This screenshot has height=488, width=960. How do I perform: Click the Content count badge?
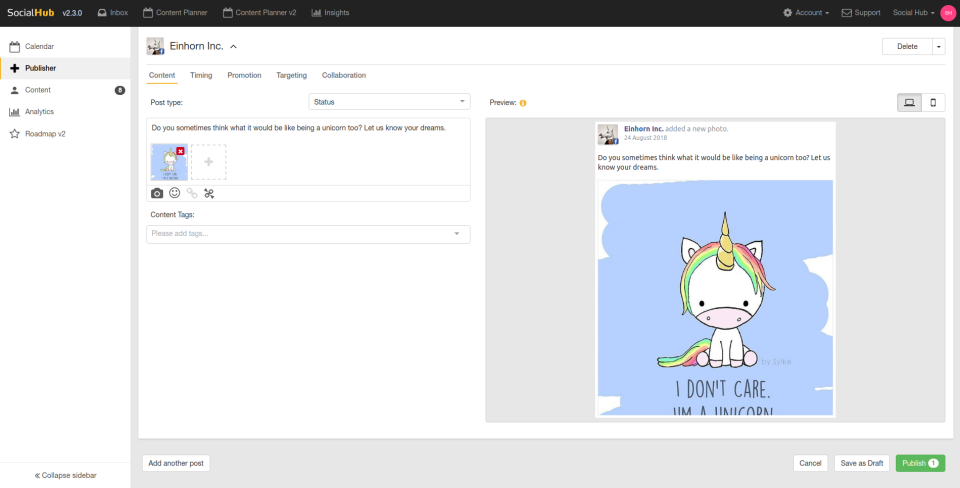[x=120, y=90]
